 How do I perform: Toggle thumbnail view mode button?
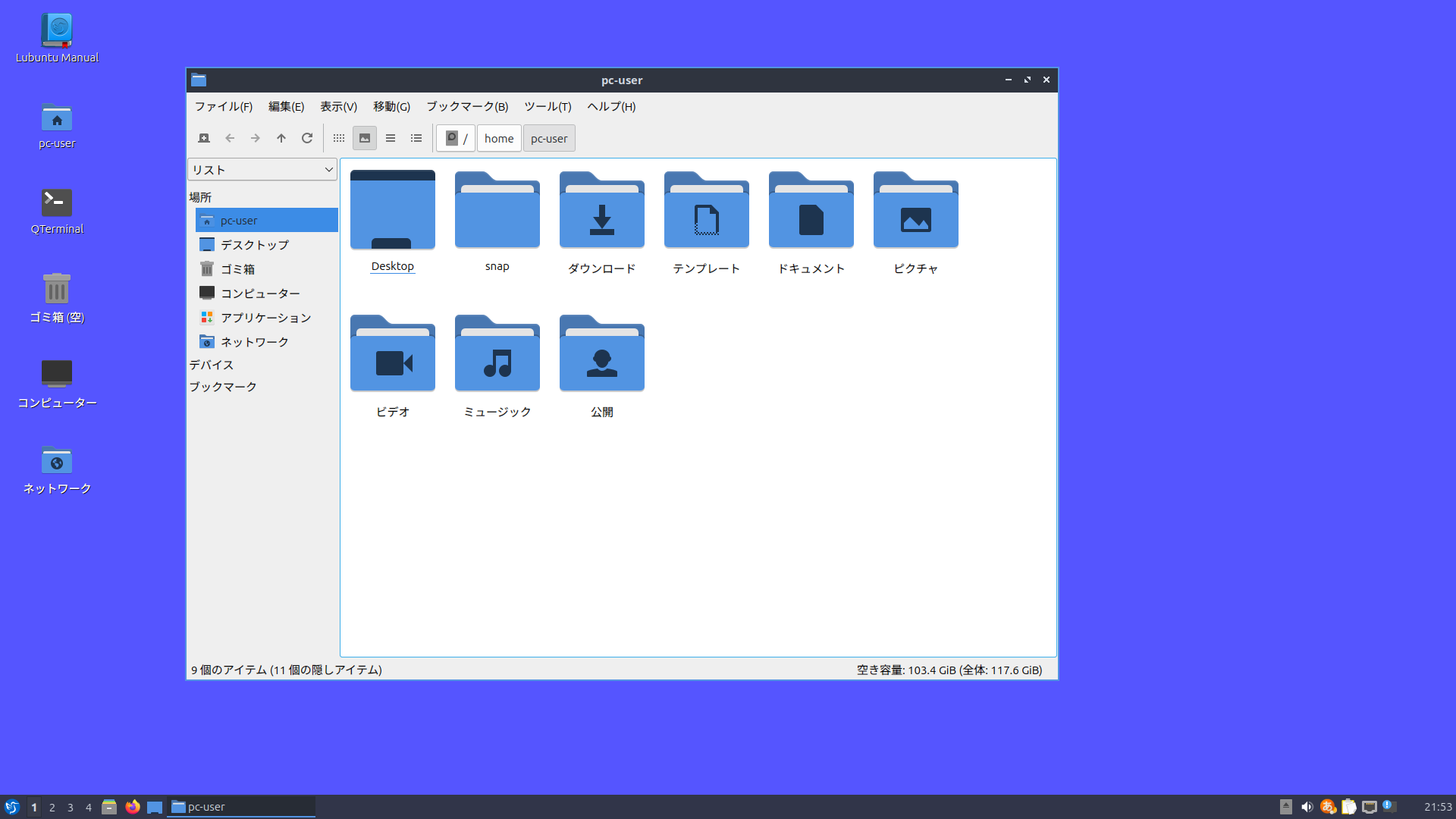click(x=365, y=138)
